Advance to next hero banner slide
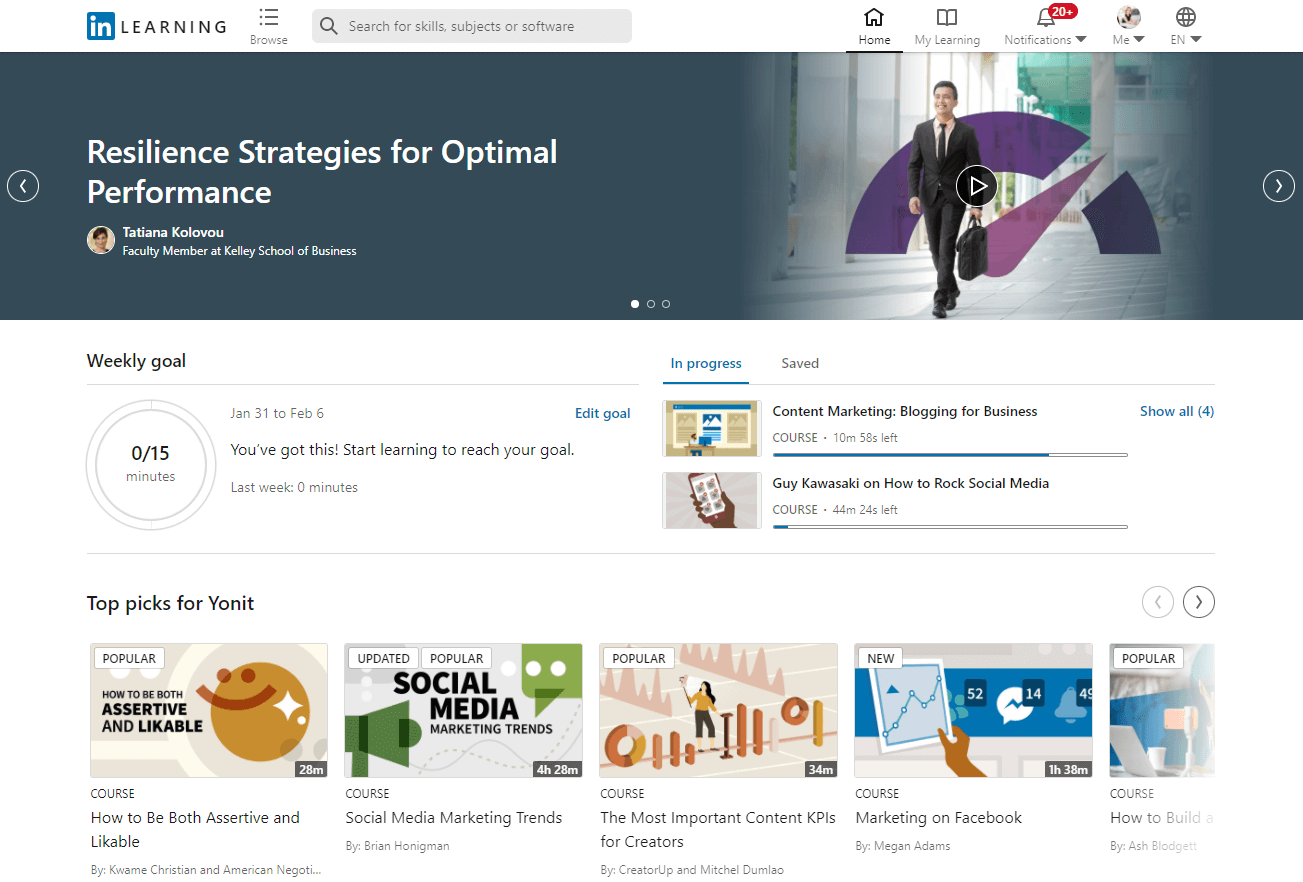Screen dimensions: 1303x882 [x=1279, y=186]
